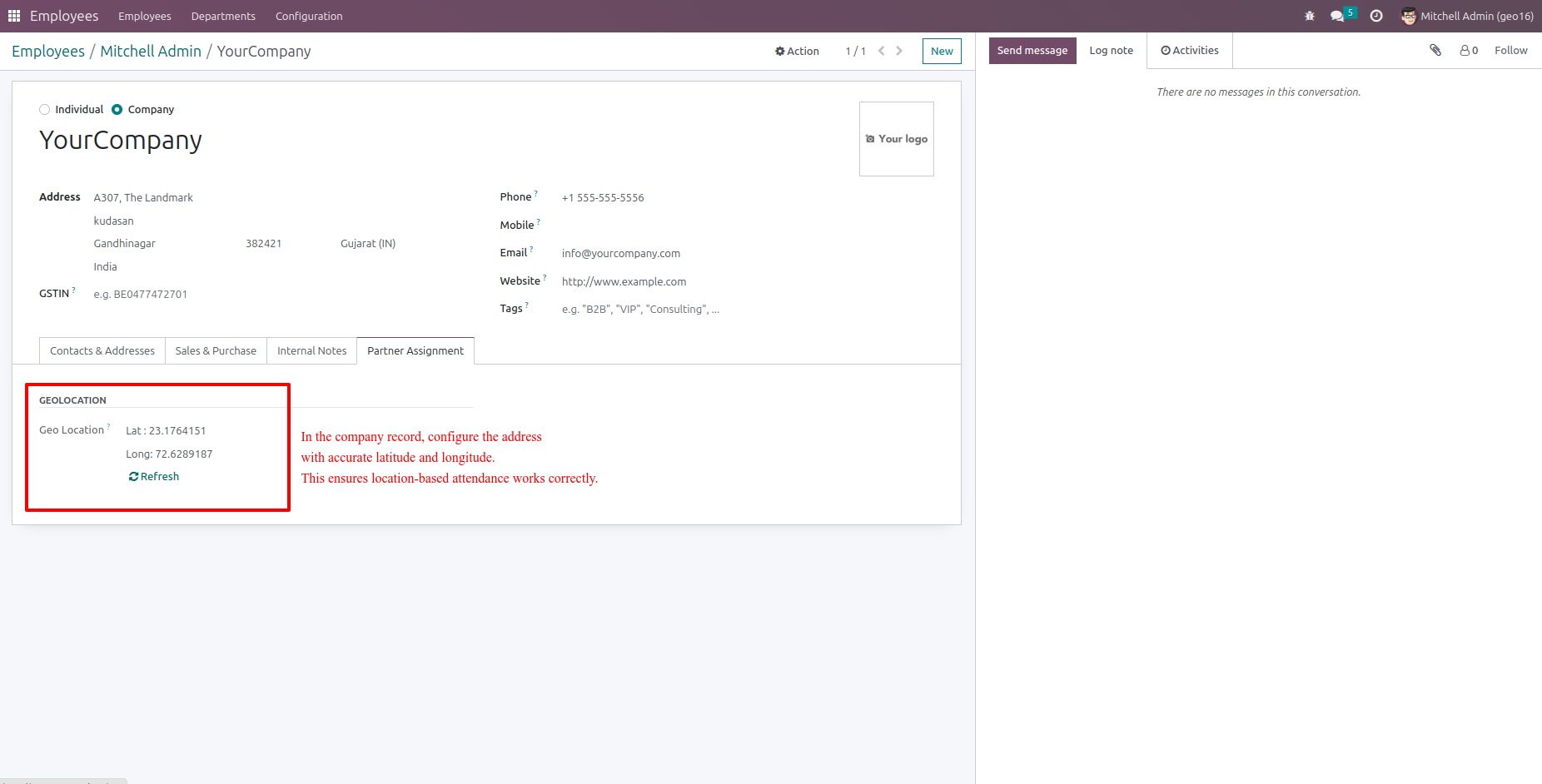This screenshot has width=1542, height=784.
Task: Click Mitchell Admin user avatar
Action: tap(1409, 16)
